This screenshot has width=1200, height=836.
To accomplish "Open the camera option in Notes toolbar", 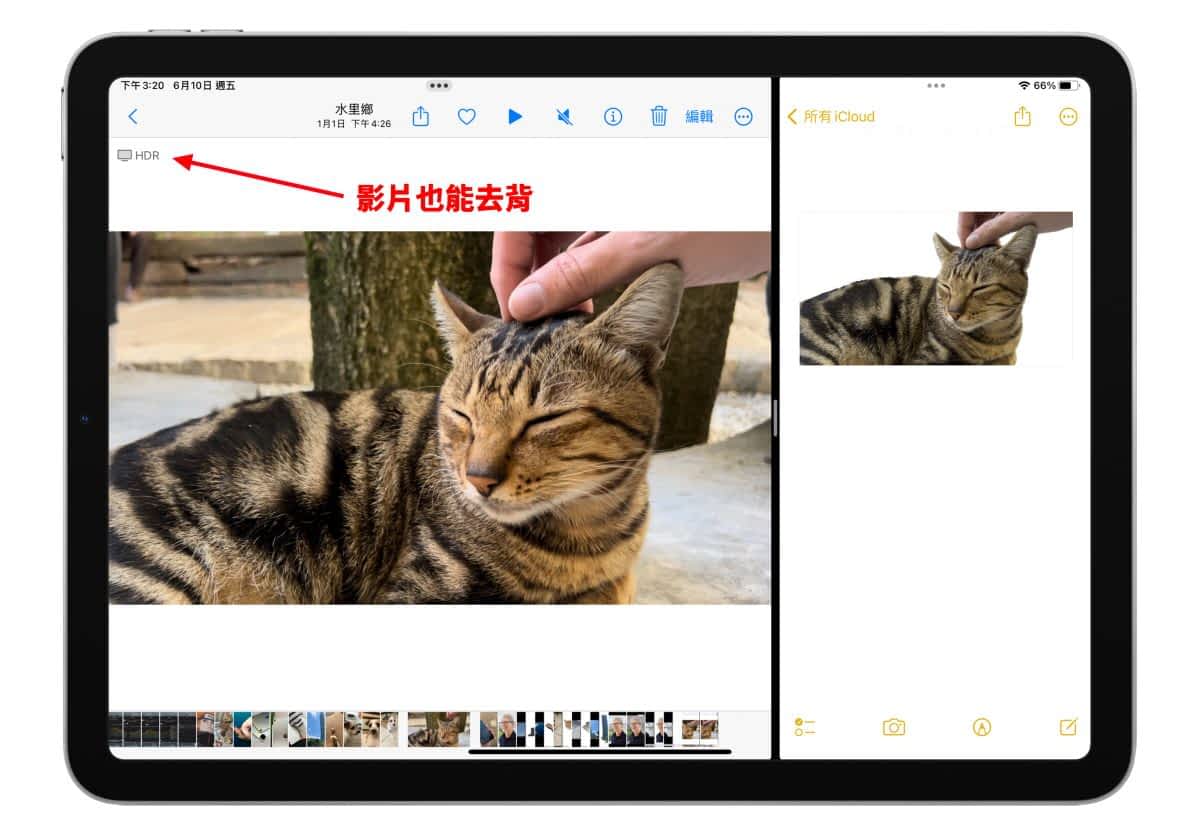I will click(894, 727).
